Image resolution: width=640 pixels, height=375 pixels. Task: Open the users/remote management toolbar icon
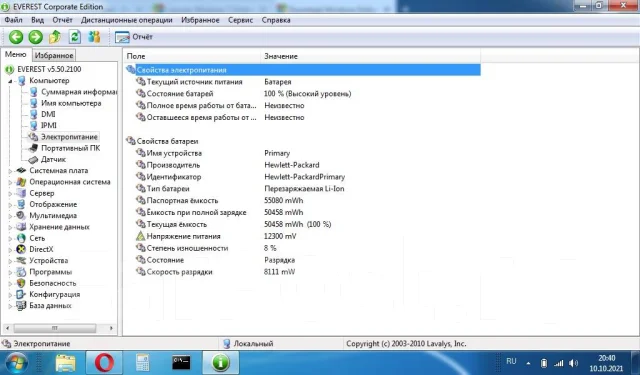tap(94, 37)
